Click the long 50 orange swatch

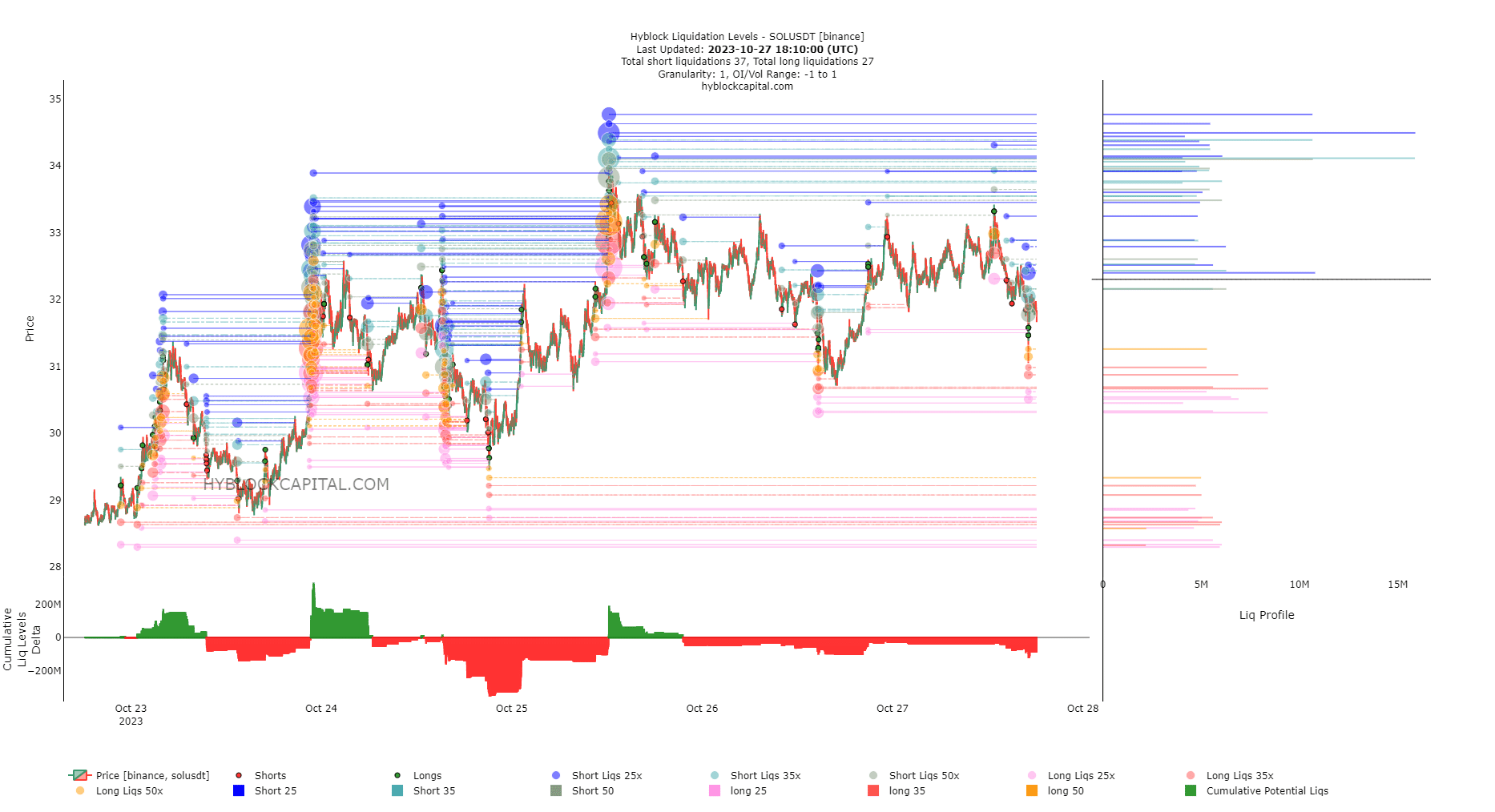pyautogui.click(x=1032, y=790)
